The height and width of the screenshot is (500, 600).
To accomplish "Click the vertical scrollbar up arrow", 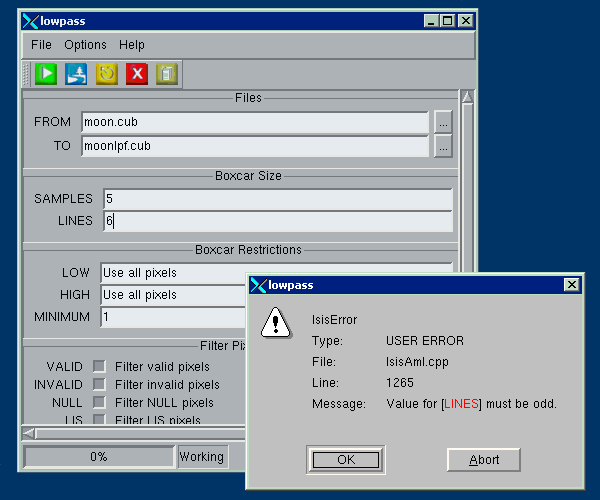I will pos(466,97).
